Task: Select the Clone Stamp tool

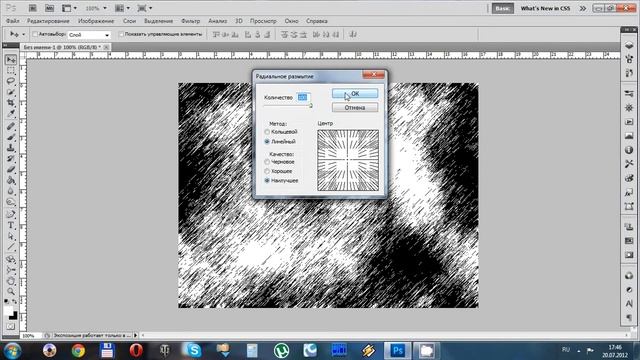Action: [x=11, y=148]
